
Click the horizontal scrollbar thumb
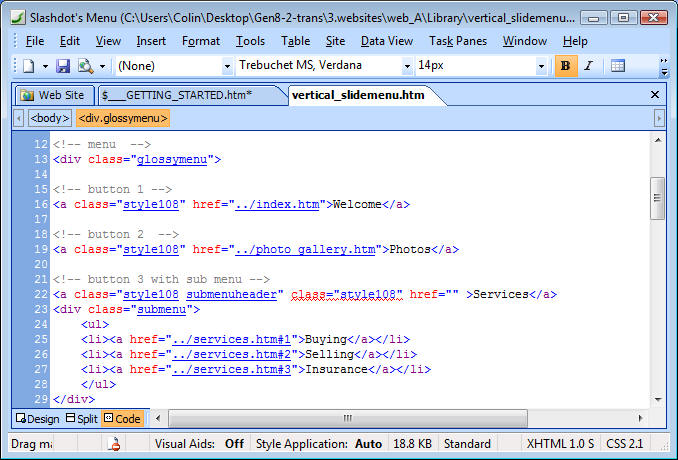coord(348,418)
